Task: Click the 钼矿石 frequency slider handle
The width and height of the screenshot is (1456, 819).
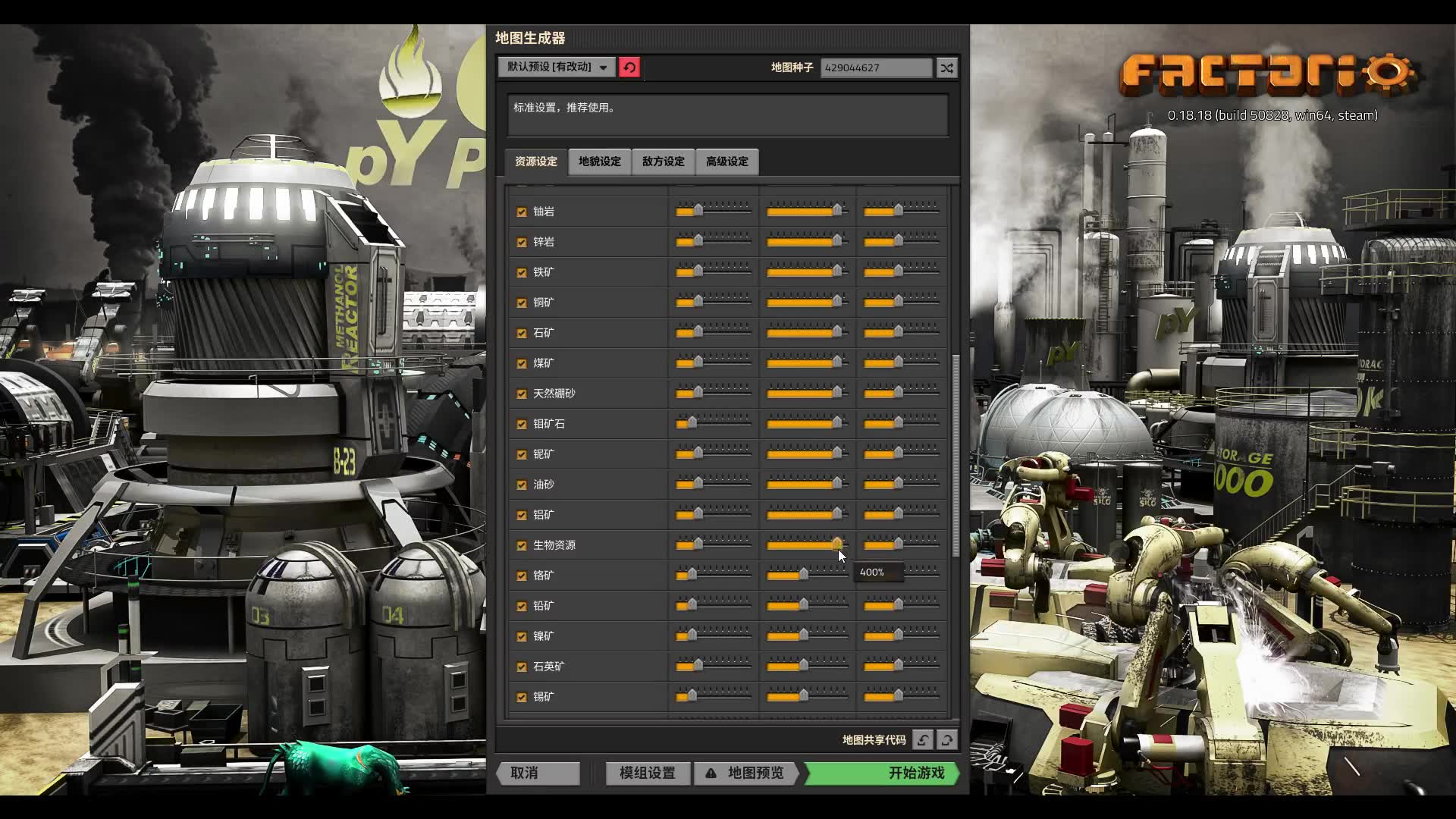Action: (x=692, y=422)
